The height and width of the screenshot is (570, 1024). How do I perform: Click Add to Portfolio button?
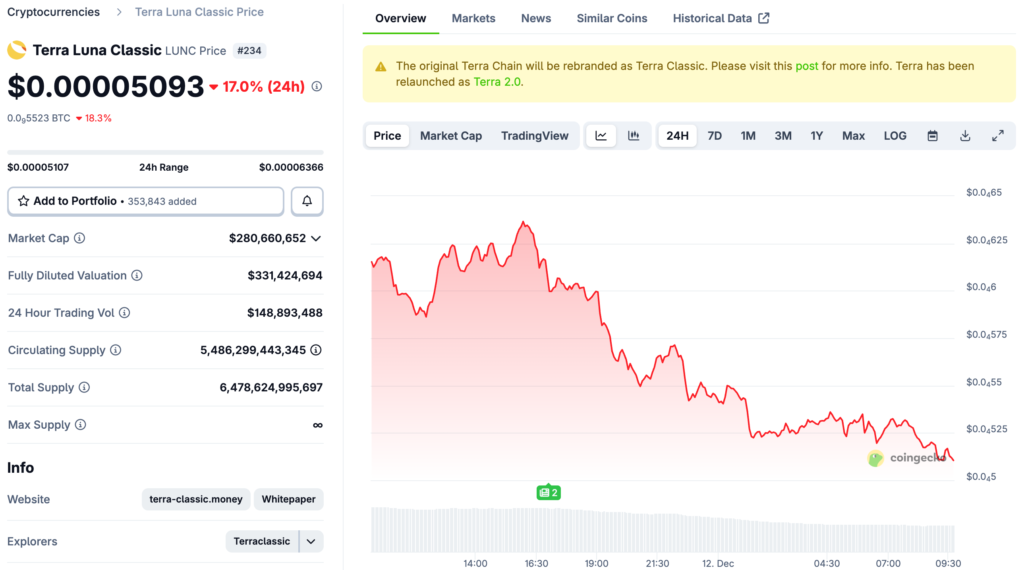click(145, 201)
